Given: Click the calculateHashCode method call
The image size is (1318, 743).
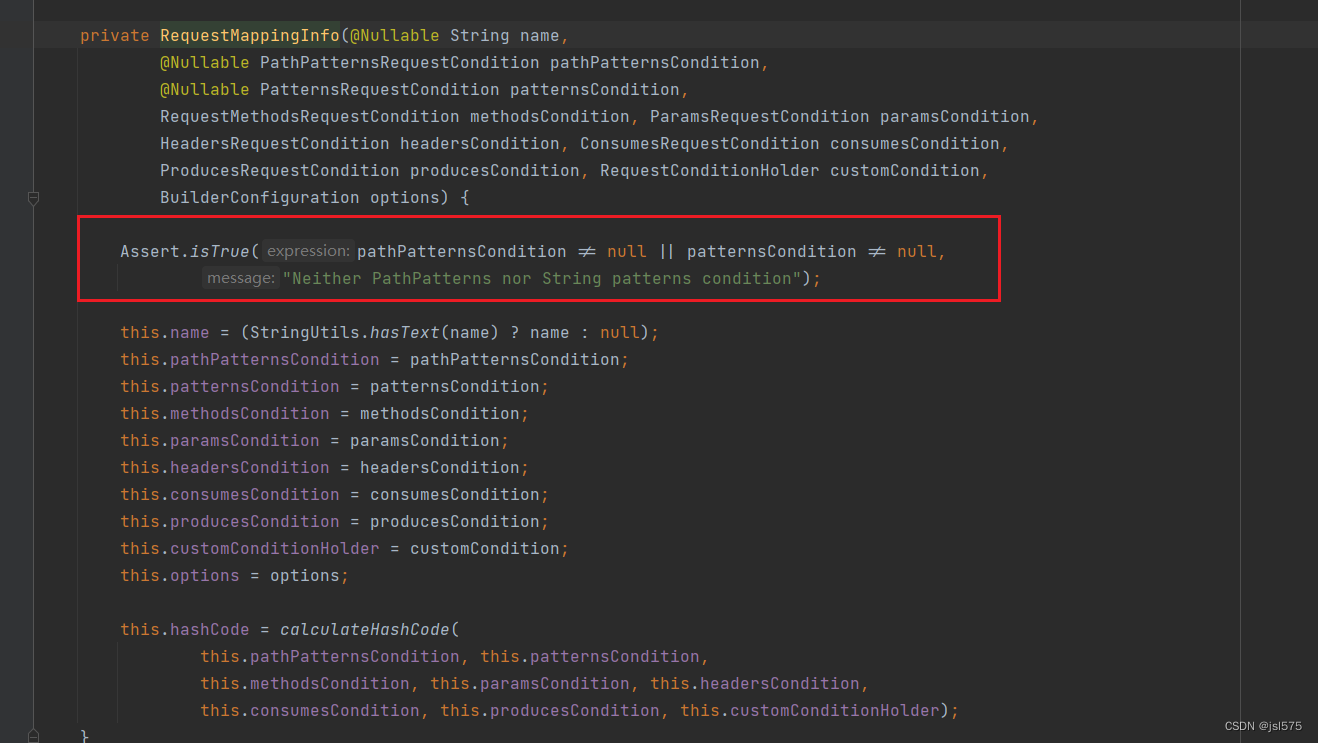Looking at the screenshot, I should [x=365, y=630].
